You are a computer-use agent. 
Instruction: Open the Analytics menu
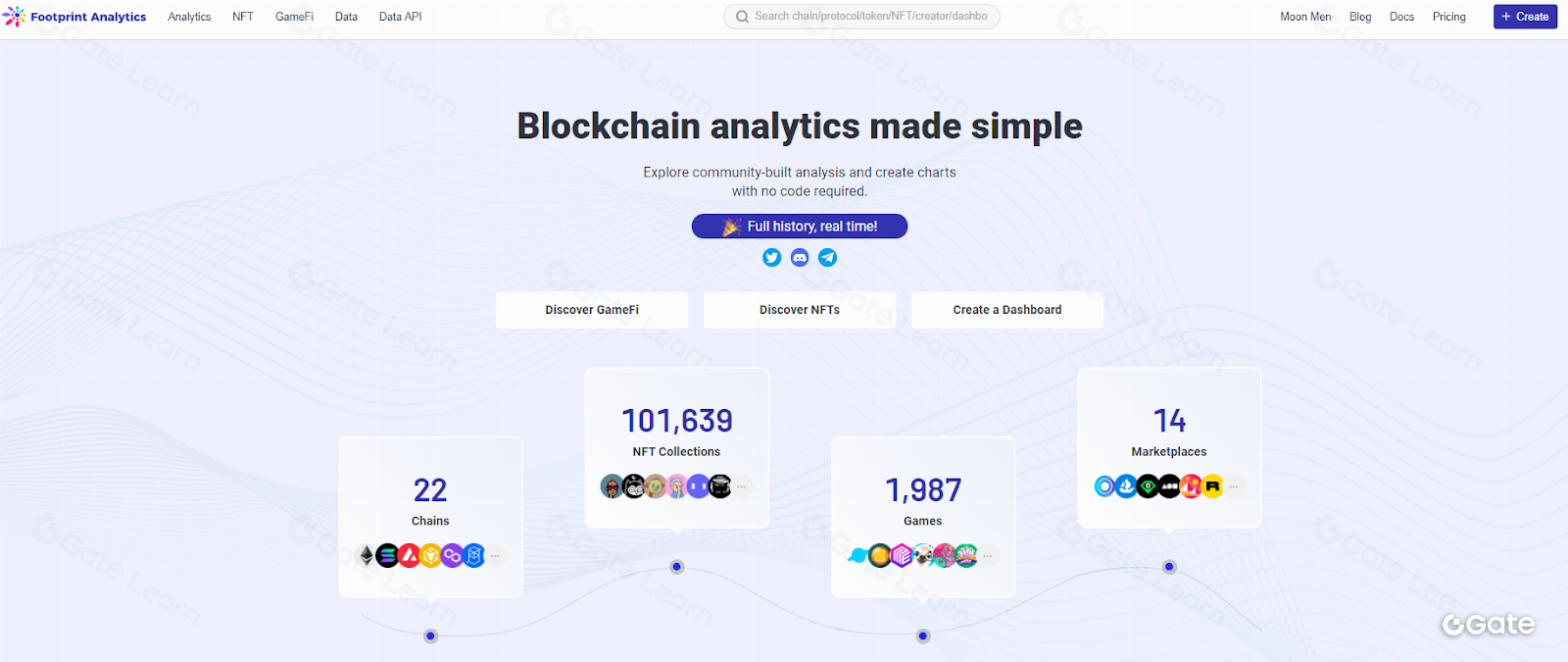tap(189, 17)
